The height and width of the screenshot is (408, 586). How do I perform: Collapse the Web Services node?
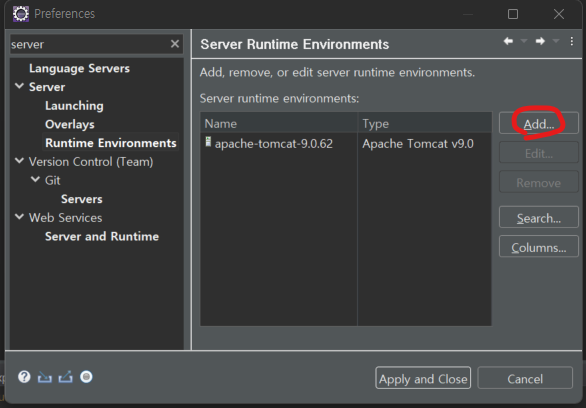(19, 217)
